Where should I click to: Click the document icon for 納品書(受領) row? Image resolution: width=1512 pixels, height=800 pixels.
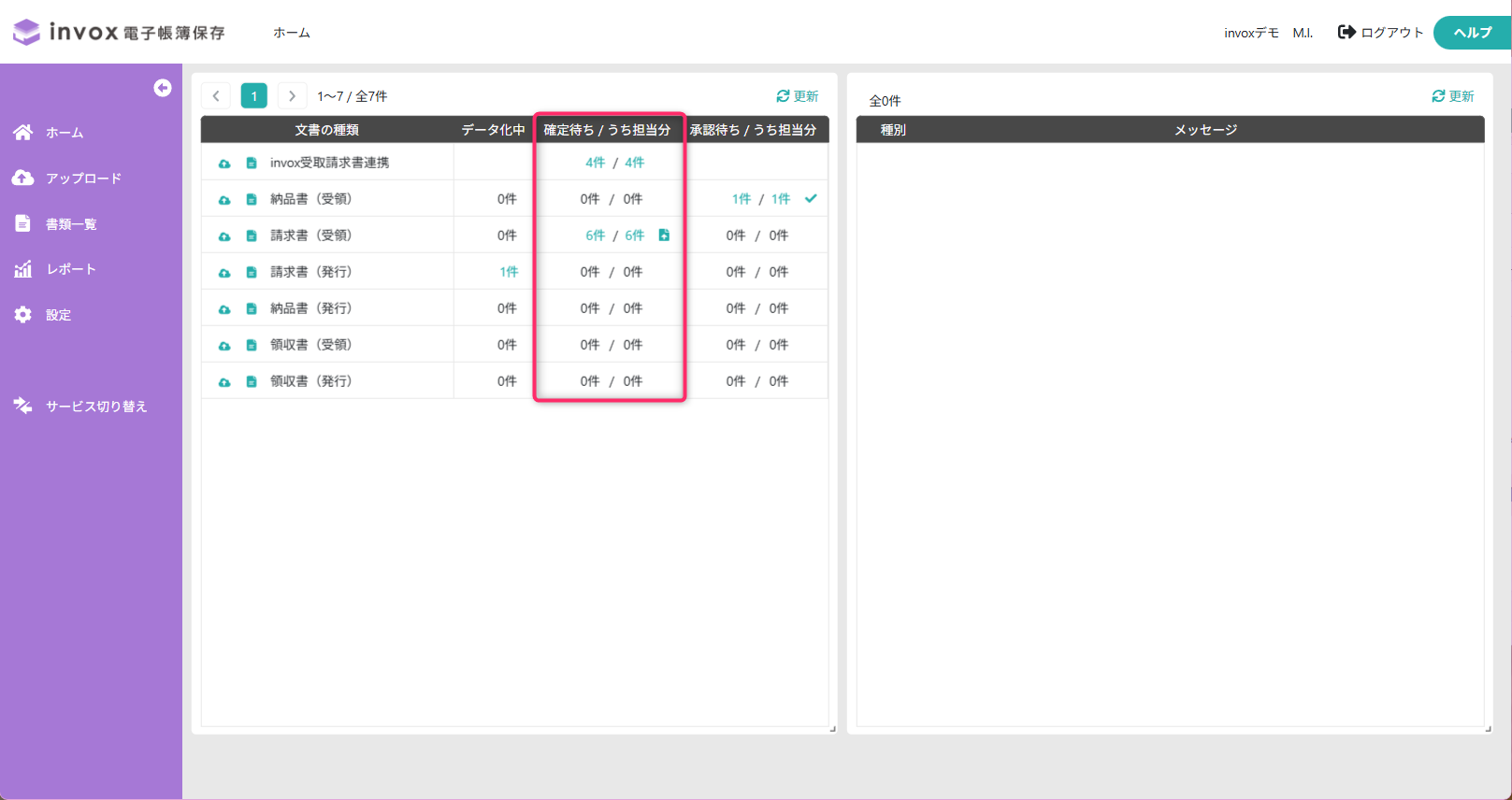[252, 199]
